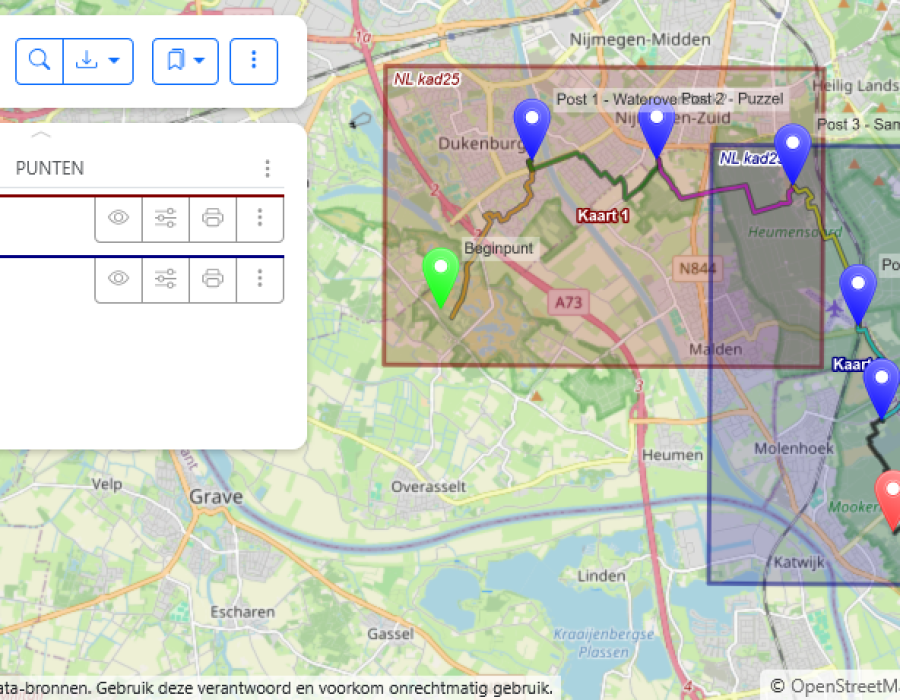Select the red end marker near Mooker
This screenshot has width=900, height=700.
(890, 499)
